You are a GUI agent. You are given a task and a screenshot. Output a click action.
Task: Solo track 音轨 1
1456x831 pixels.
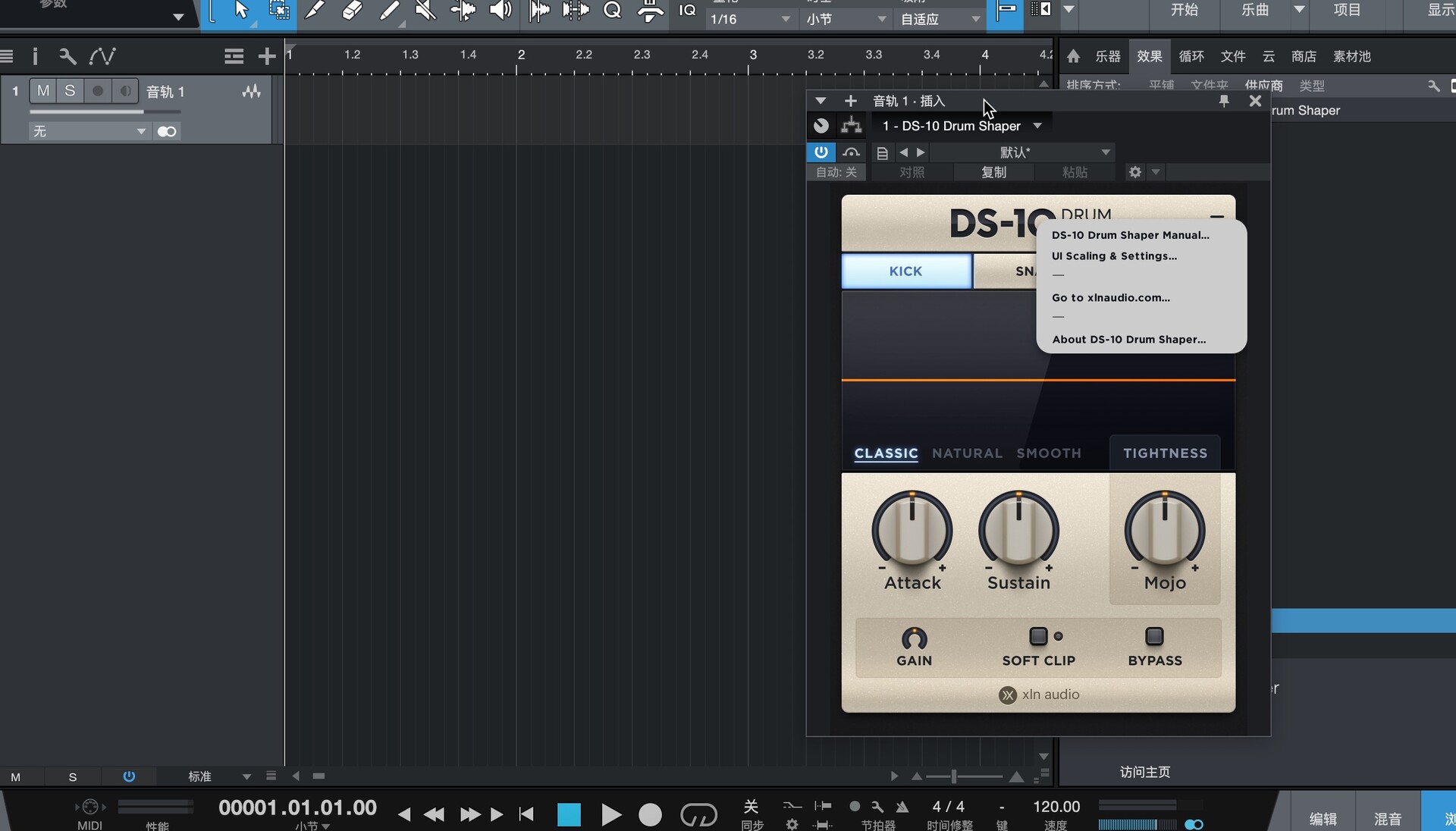point(70,91)
